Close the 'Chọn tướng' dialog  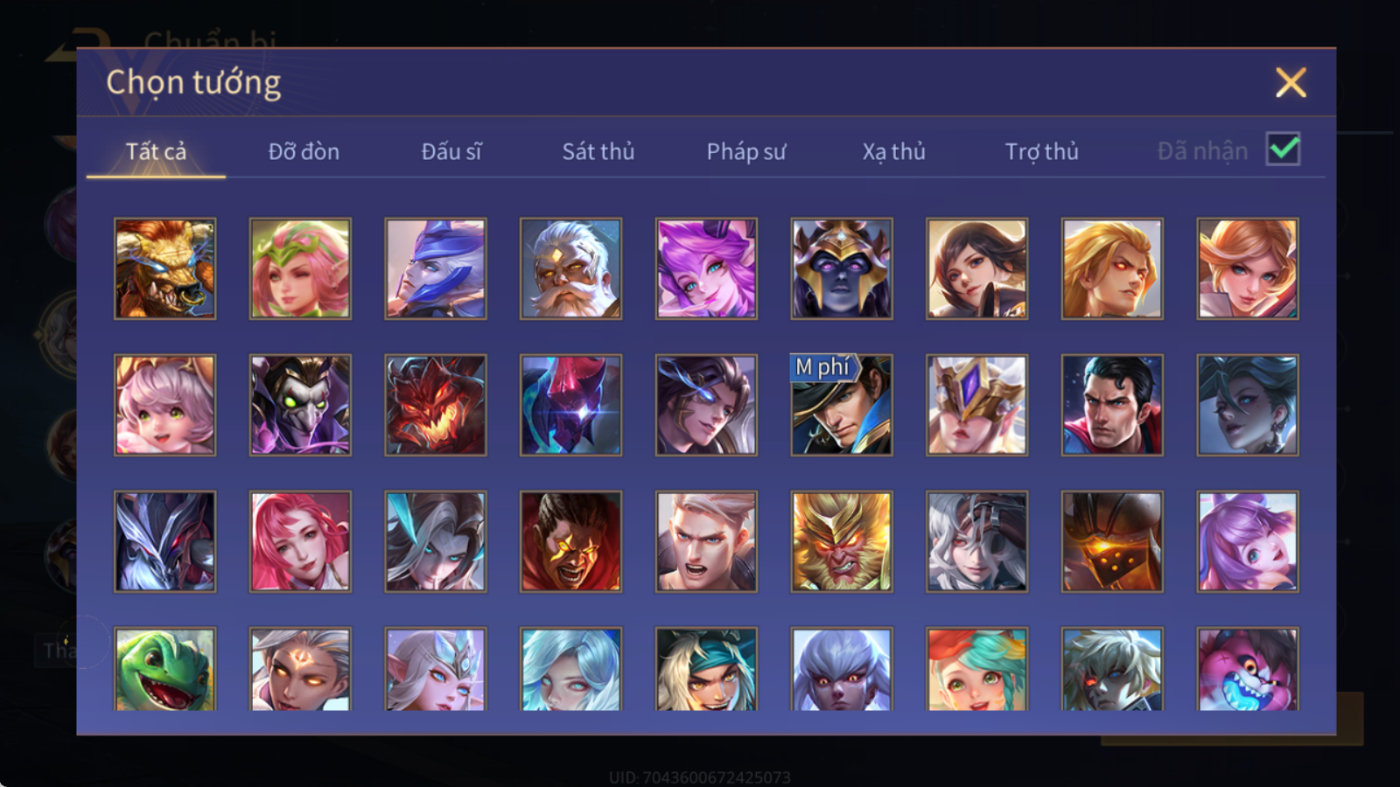(1291, 82)
